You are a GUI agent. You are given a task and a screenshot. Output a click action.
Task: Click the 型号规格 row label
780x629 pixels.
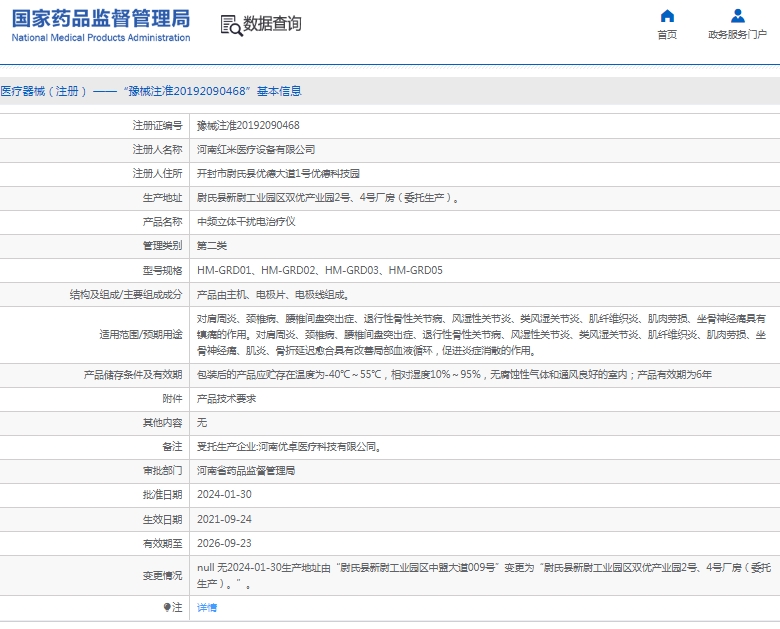pyautogui.click(x=163, y=270)
